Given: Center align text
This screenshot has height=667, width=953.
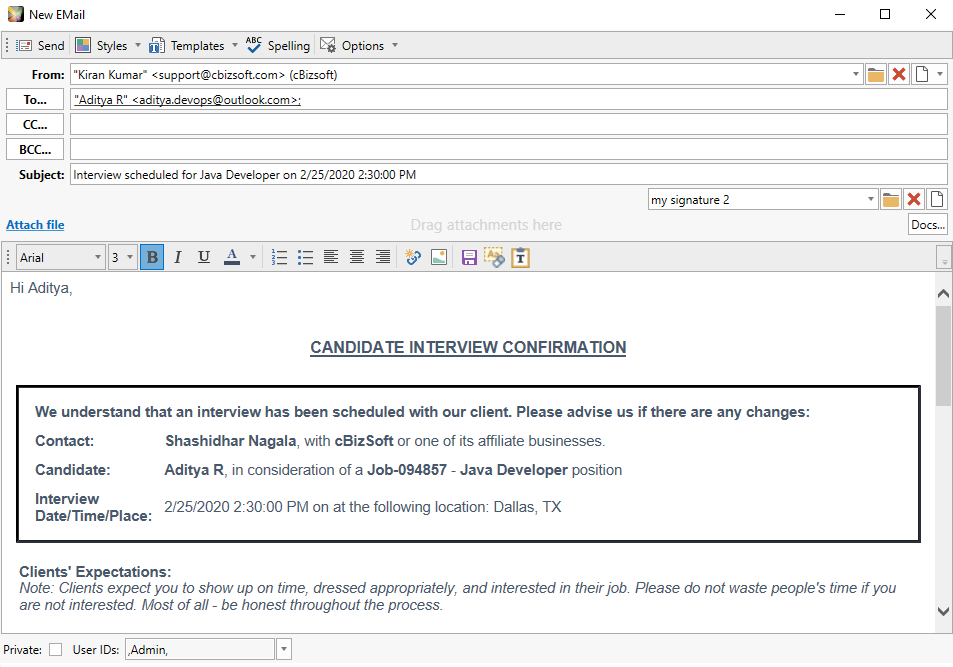Looking at the screenshot, I should pos(357,257).
